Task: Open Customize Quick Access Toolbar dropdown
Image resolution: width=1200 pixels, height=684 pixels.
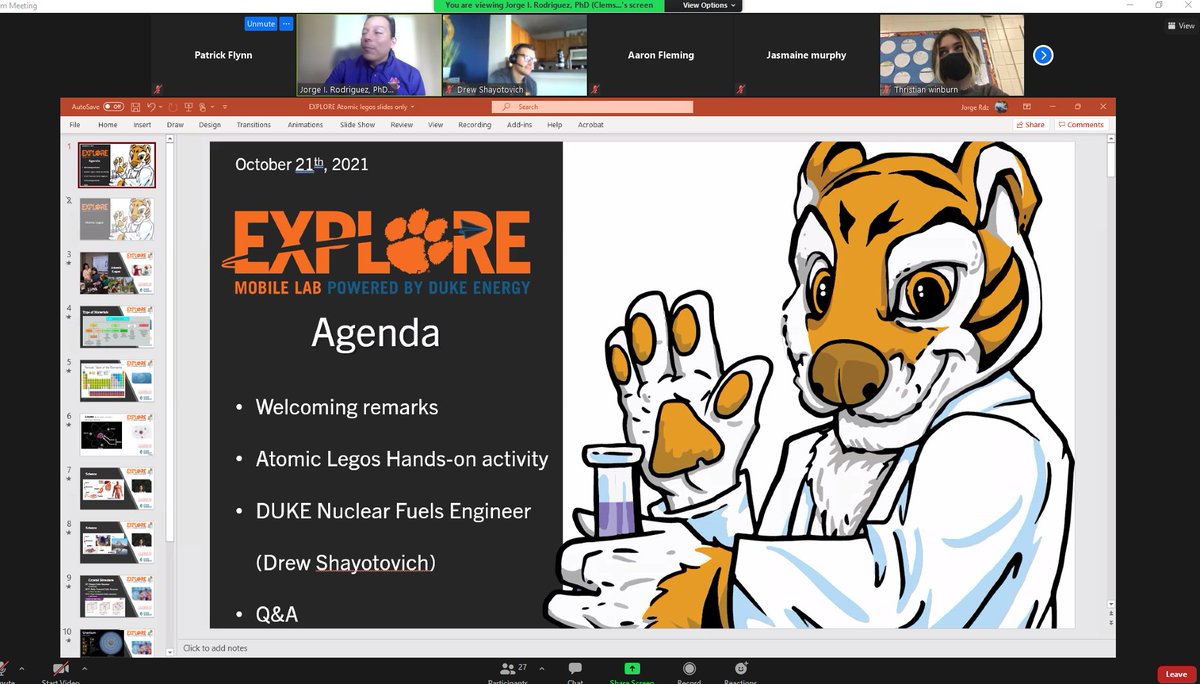Action: pyautogui.click(x=225, y=107)
